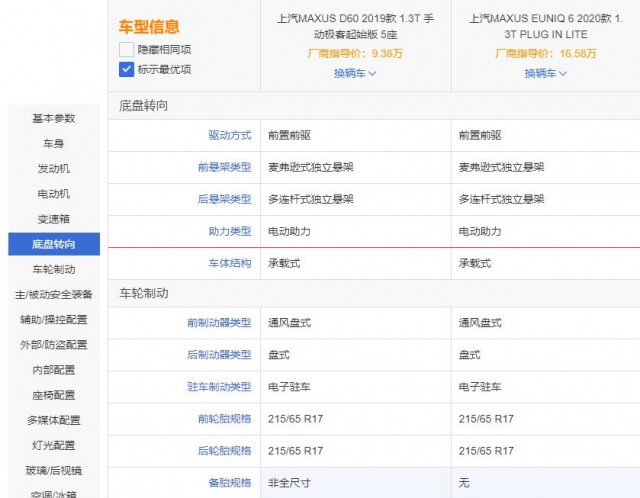Click the 底盘转向 section header
This screenshot has width=640, height=498.
click(143, 106)
